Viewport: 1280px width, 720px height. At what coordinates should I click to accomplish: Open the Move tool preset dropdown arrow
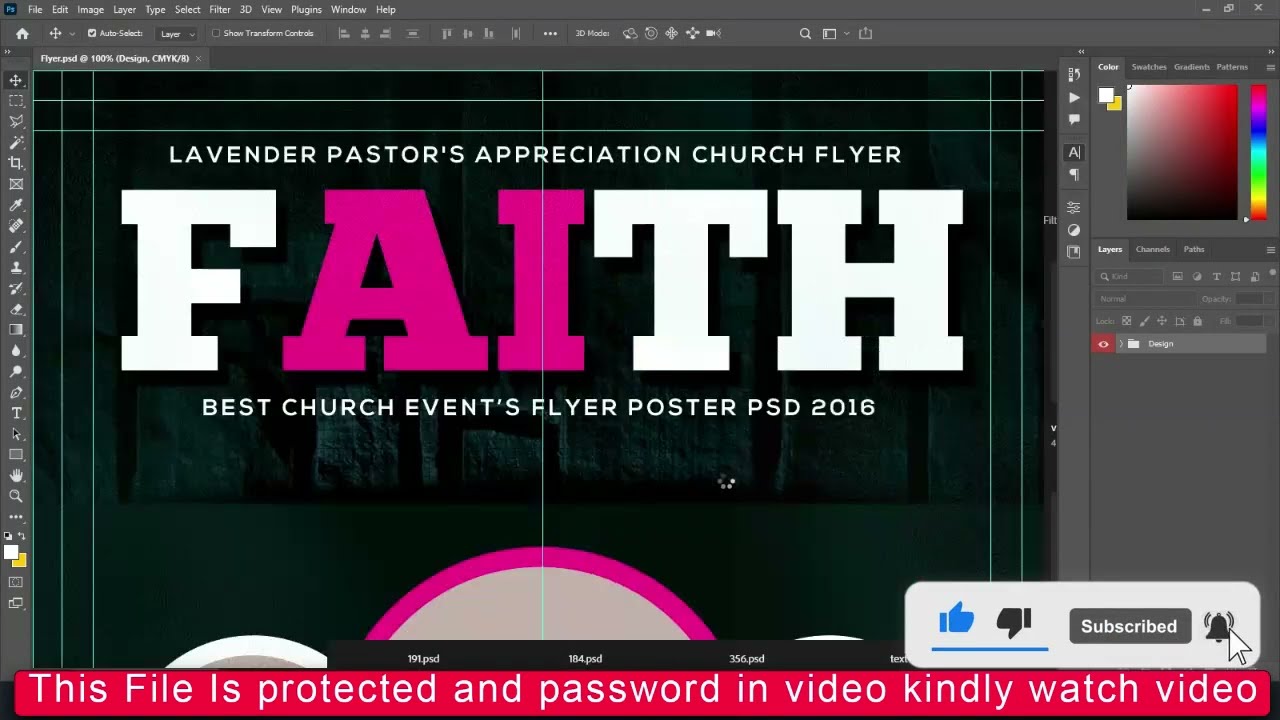71,34
